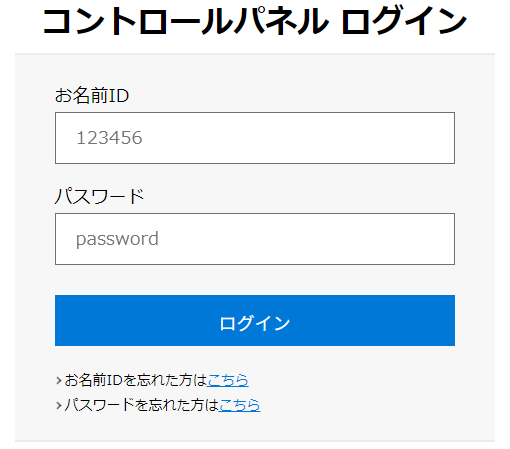Select the white ログイン label inside the button
Screen dimensions: 510x449
tap(255, 323)
